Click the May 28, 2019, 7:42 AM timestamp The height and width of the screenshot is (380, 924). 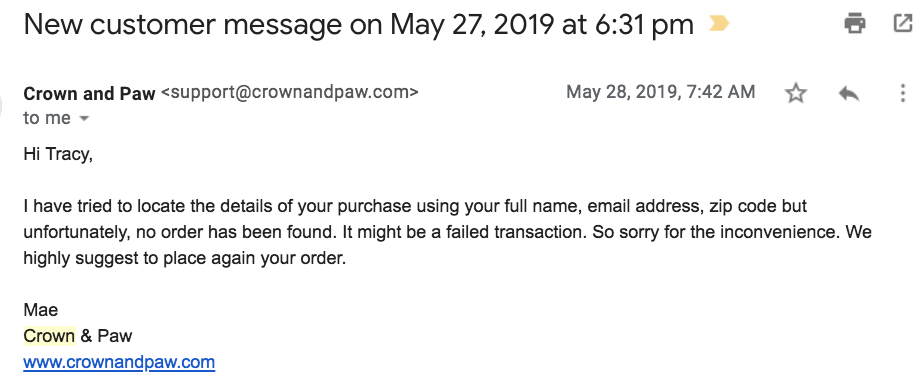(661, 92)
